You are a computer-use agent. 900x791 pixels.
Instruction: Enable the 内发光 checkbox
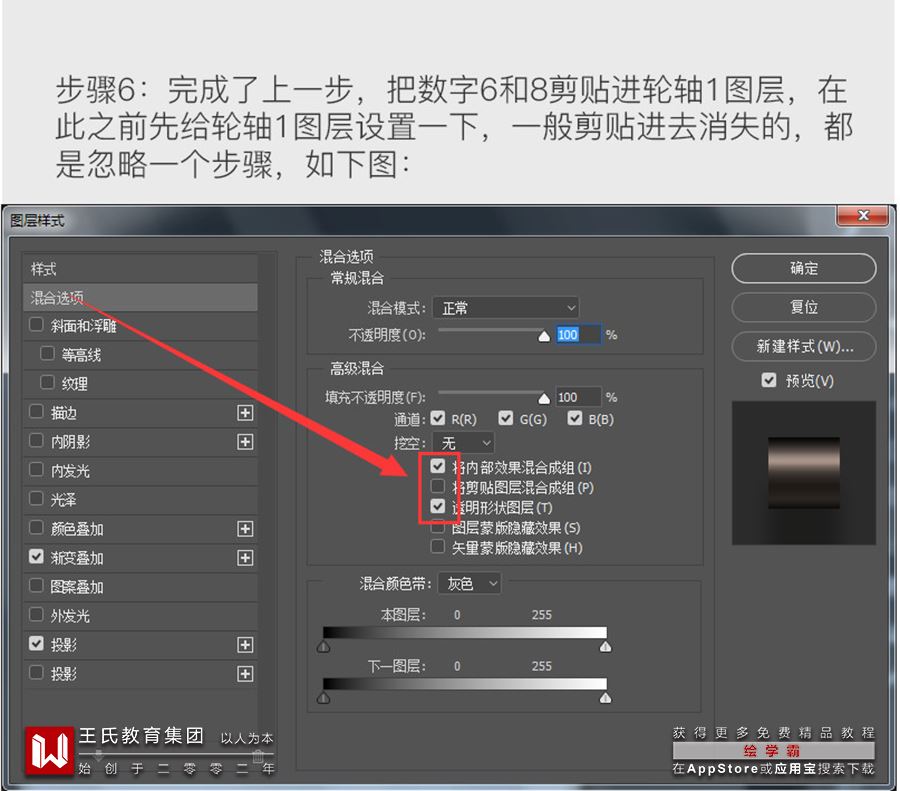[x=36, y=469]
